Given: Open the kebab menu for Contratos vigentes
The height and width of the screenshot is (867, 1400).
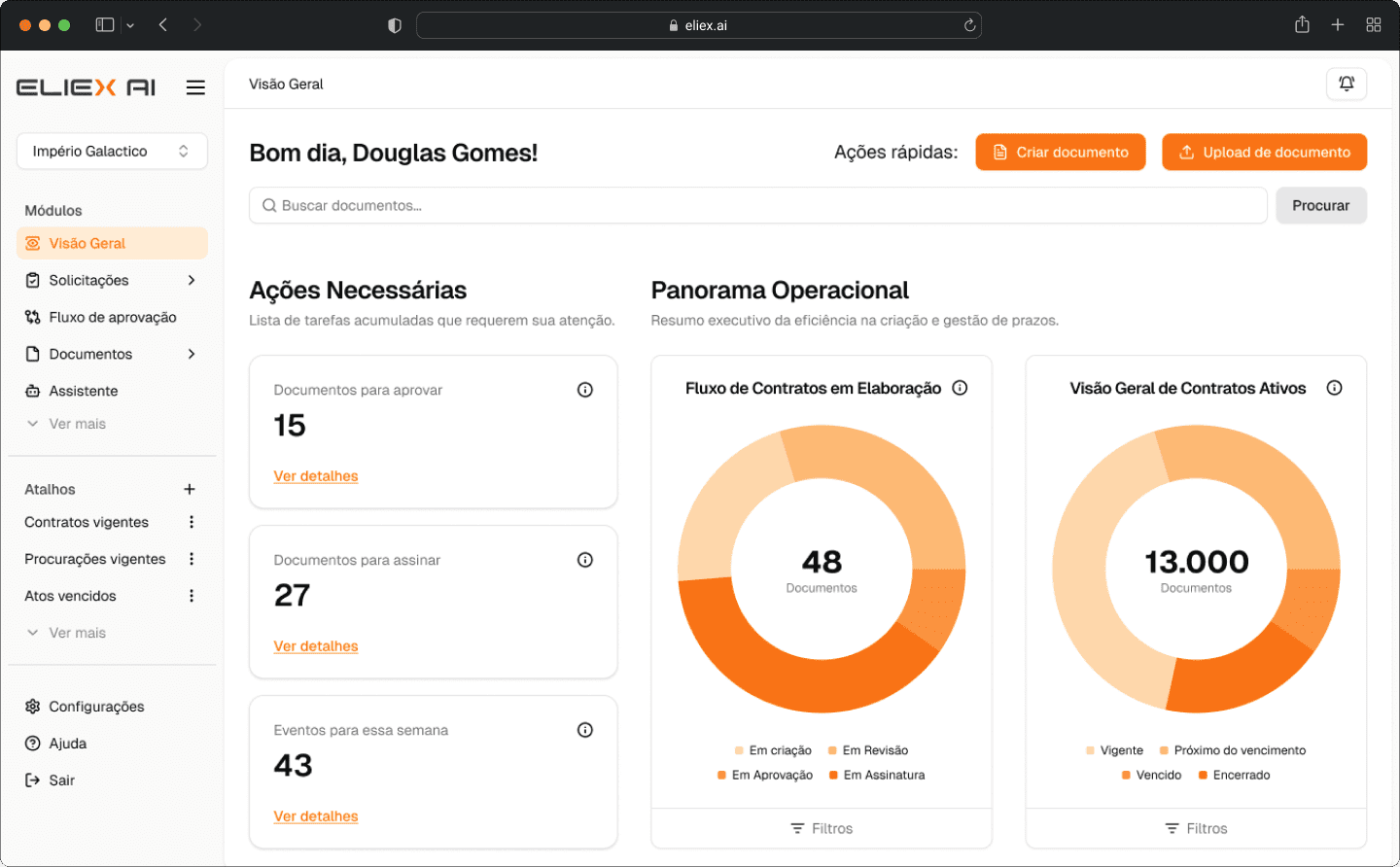Looking at the screenshot, I should (192, 522).
